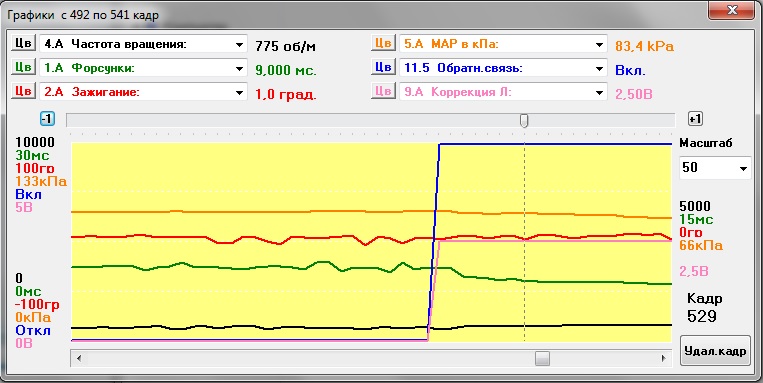Click the horizontal scrollbar left arrow
This screenshot has height=383, width=763.
(x=78, y=359)
